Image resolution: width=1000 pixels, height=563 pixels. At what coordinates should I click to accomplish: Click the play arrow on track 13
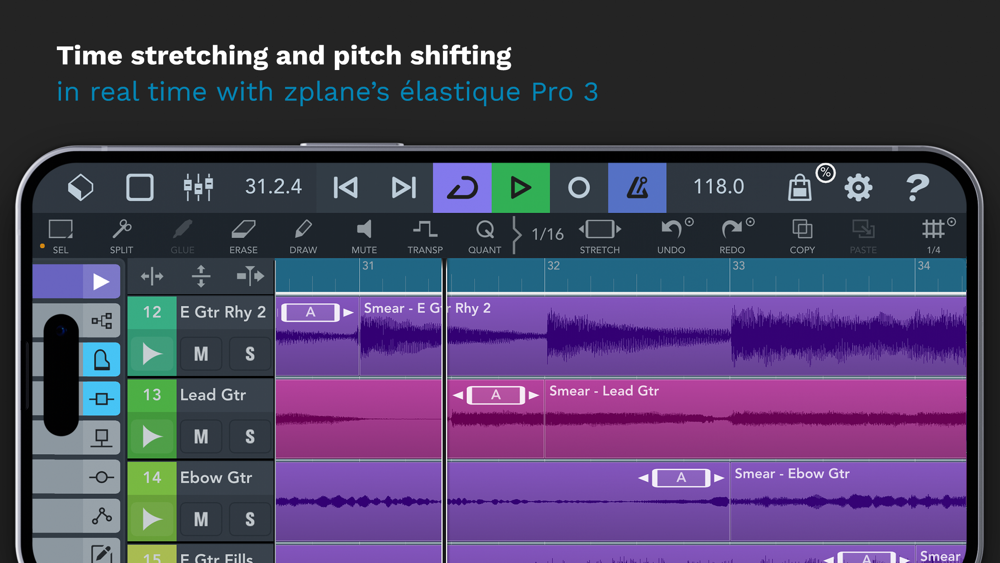point(152,437)
